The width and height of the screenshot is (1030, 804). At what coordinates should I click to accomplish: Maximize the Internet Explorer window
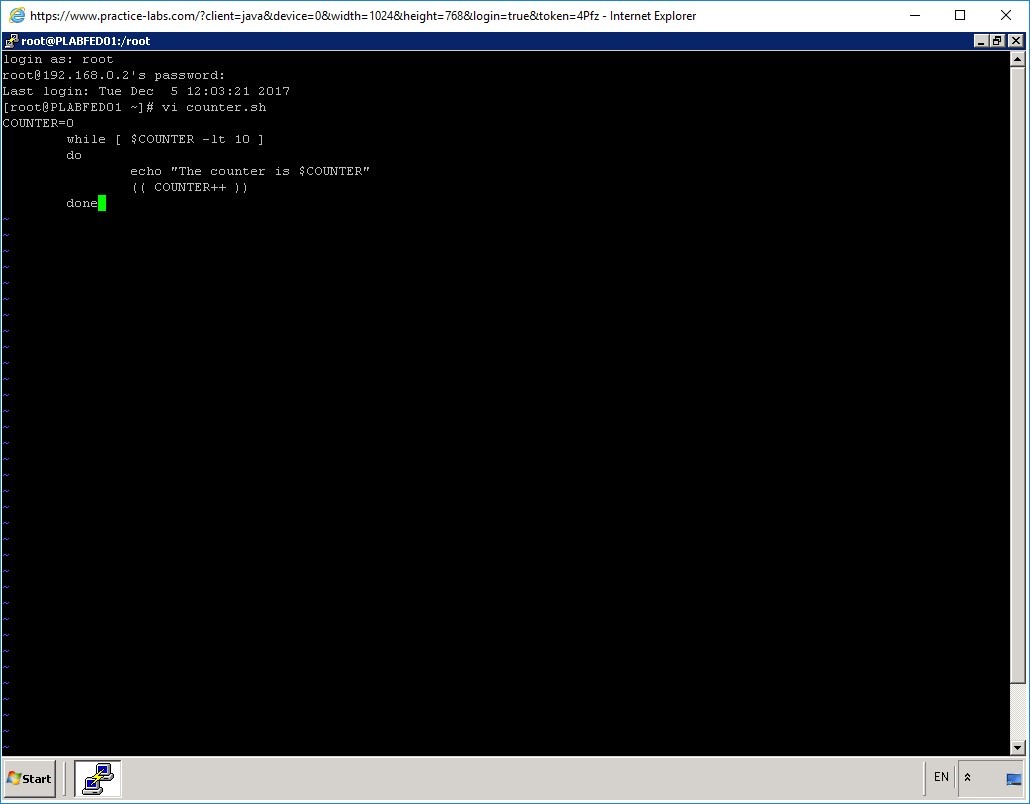(959, 15)
